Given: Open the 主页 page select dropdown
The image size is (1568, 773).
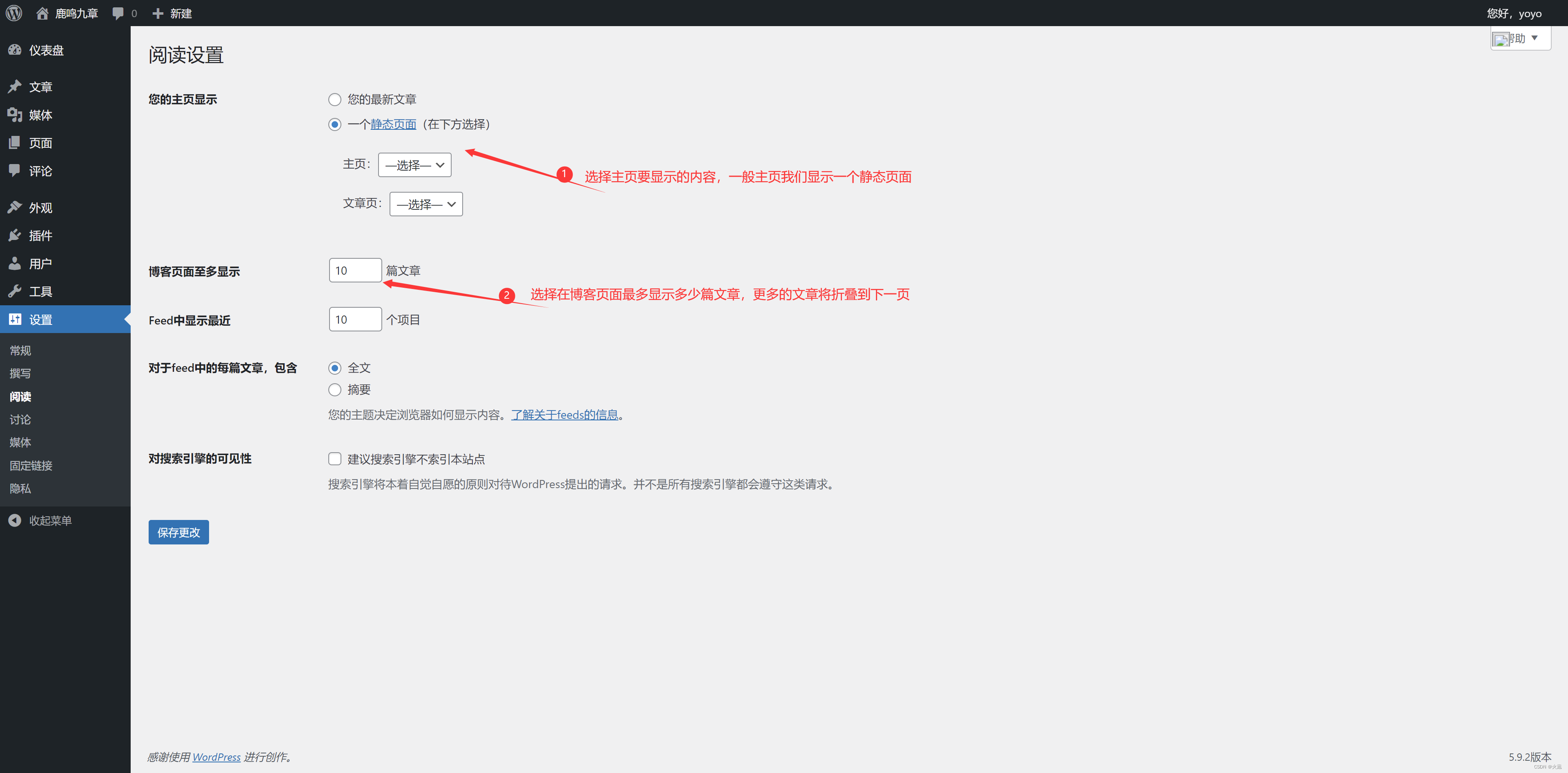Looking at the screenshot, I should (414, 165).
